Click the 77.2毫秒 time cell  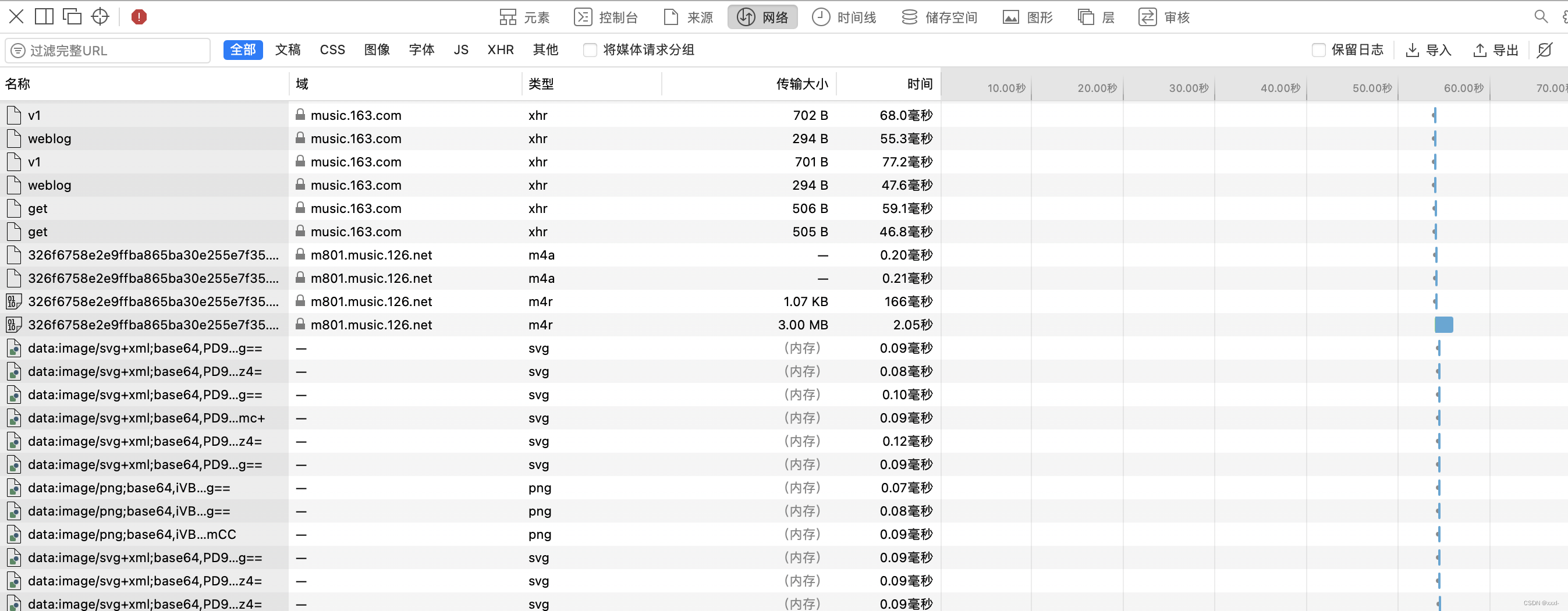907,162
